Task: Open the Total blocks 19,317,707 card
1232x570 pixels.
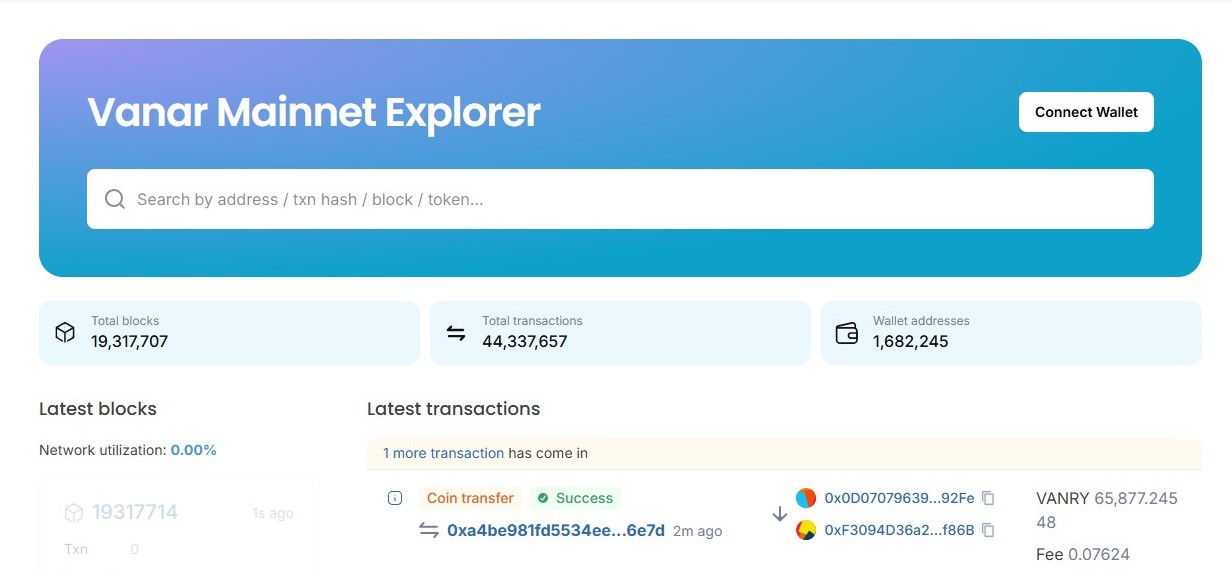Action: click(x=229, y=333)
